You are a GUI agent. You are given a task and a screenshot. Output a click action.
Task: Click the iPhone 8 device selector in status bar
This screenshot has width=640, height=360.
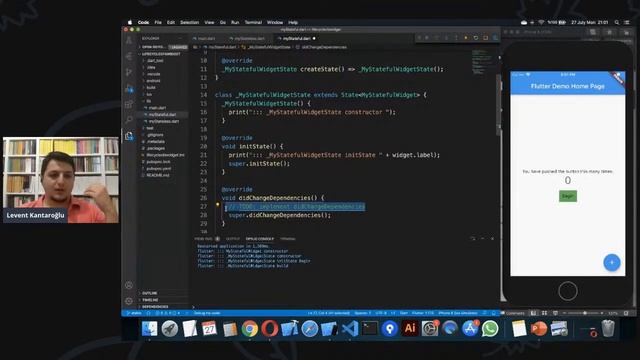click(458, 313)
